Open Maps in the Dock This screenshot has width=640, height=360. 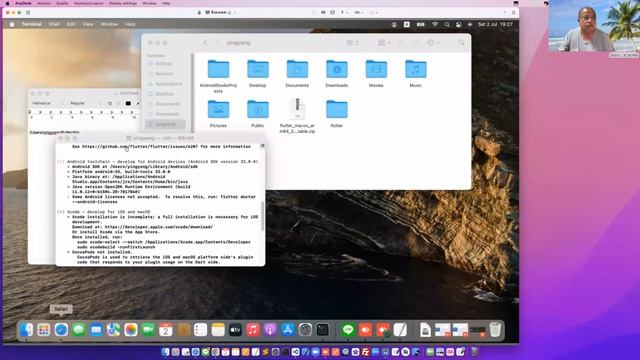point(113,330)
